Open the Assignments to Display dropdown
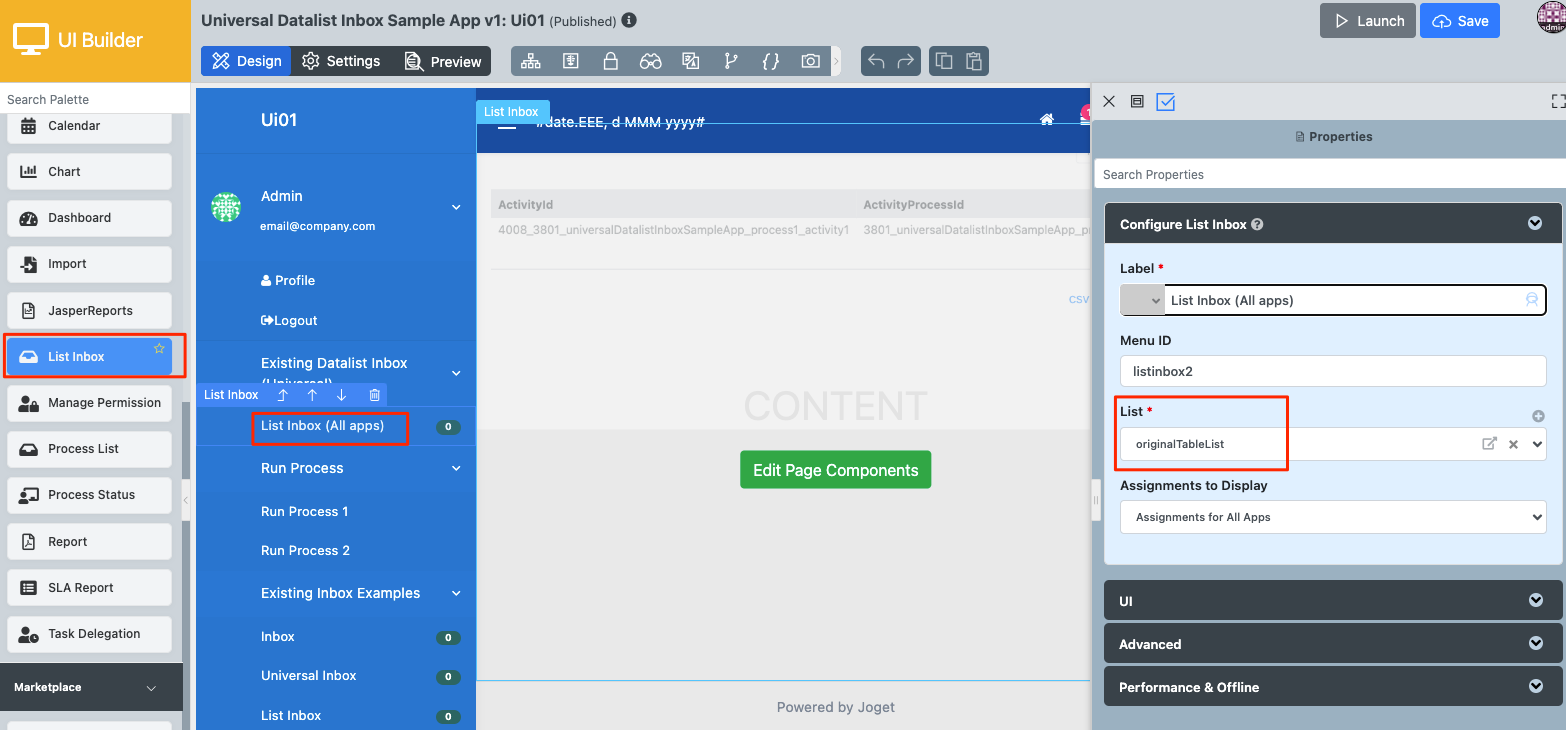This screenshot has height=730, width=1566. pos(1333,517)
